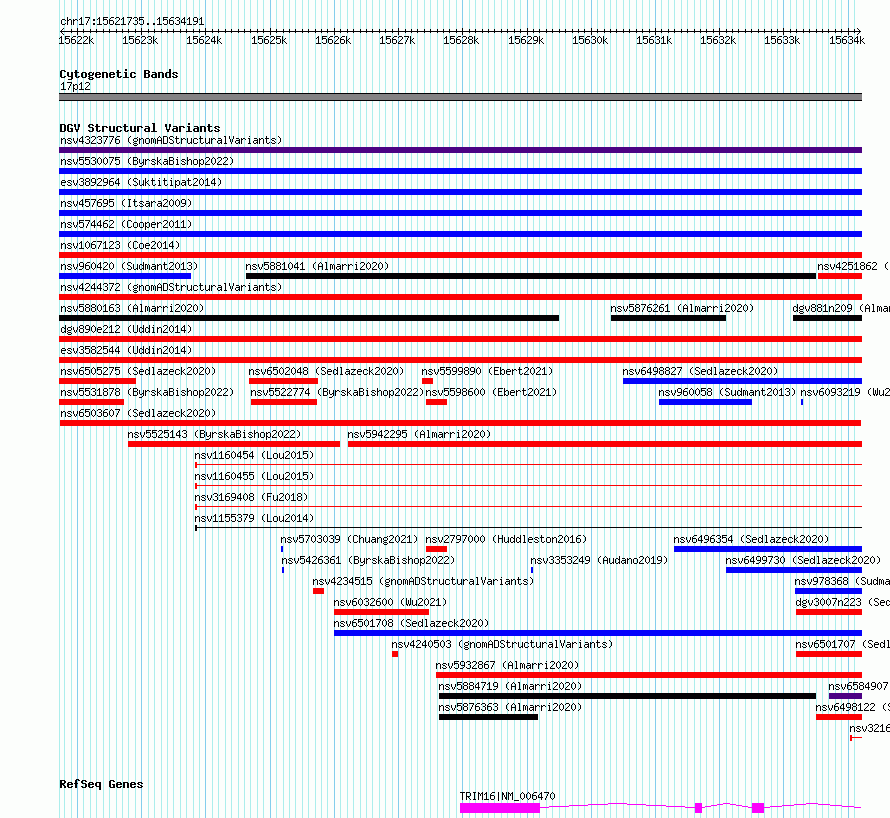890x818 pixels.
Task: Select the nsv5426361 (ByrskaBishop2022) label
Action: pos(368,560)
